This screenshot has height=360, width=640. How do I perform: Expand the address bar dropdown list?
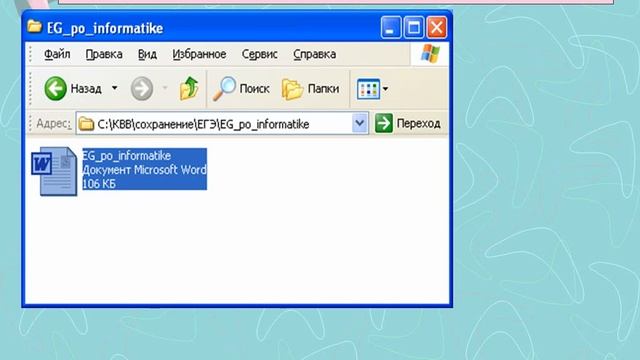[x=360, y=123]
